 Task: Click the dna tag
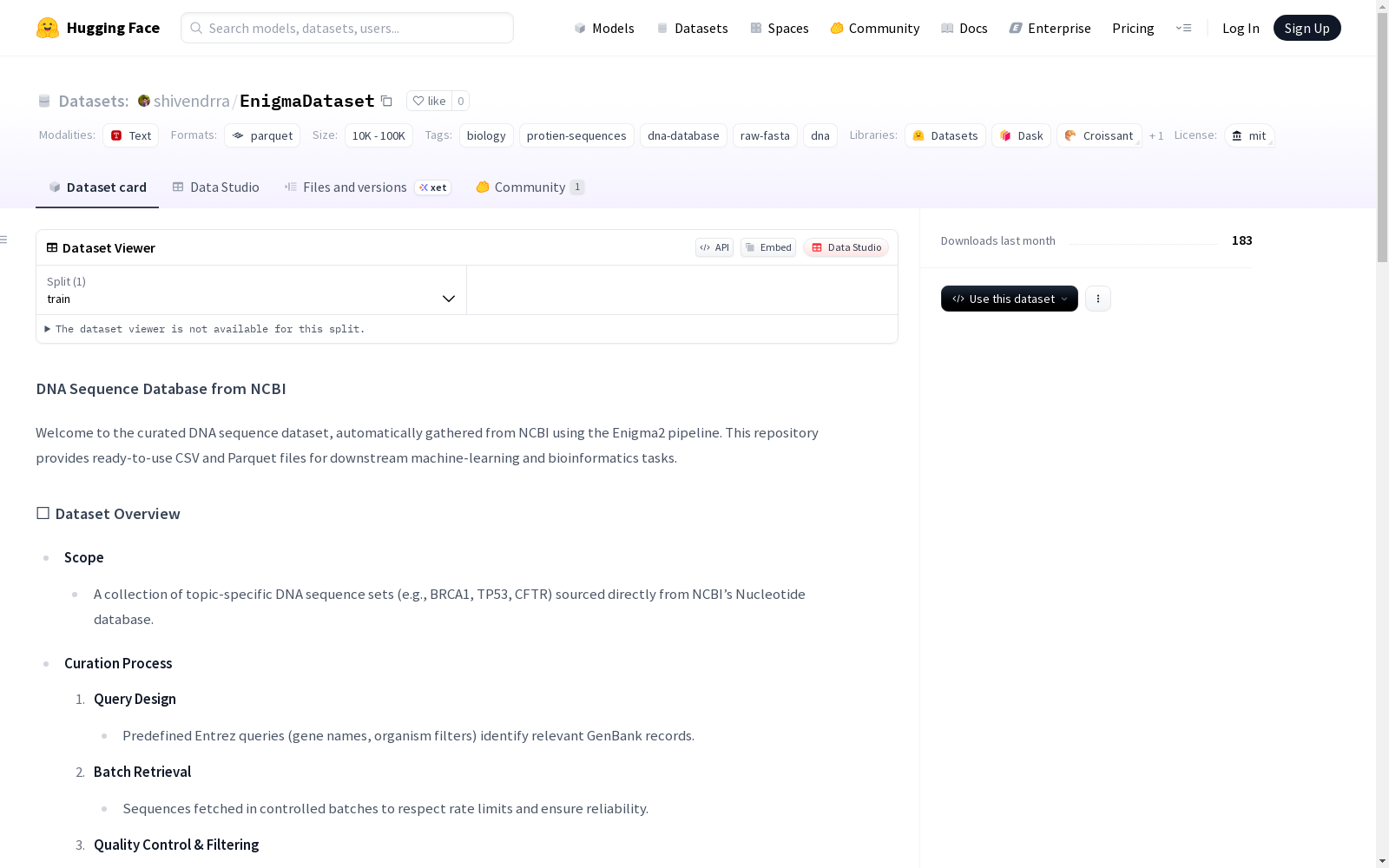820,135
